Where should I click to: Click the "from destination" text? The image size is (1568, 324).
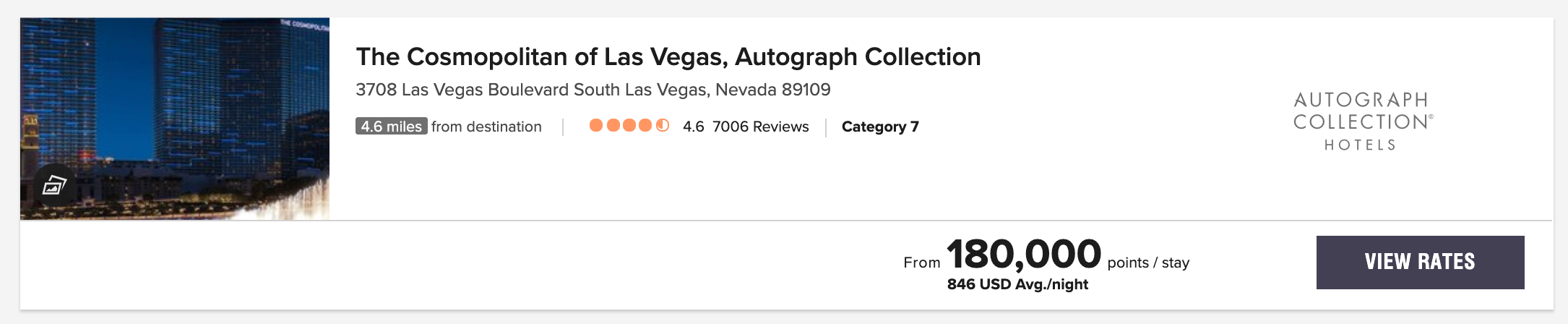[486, 127]
